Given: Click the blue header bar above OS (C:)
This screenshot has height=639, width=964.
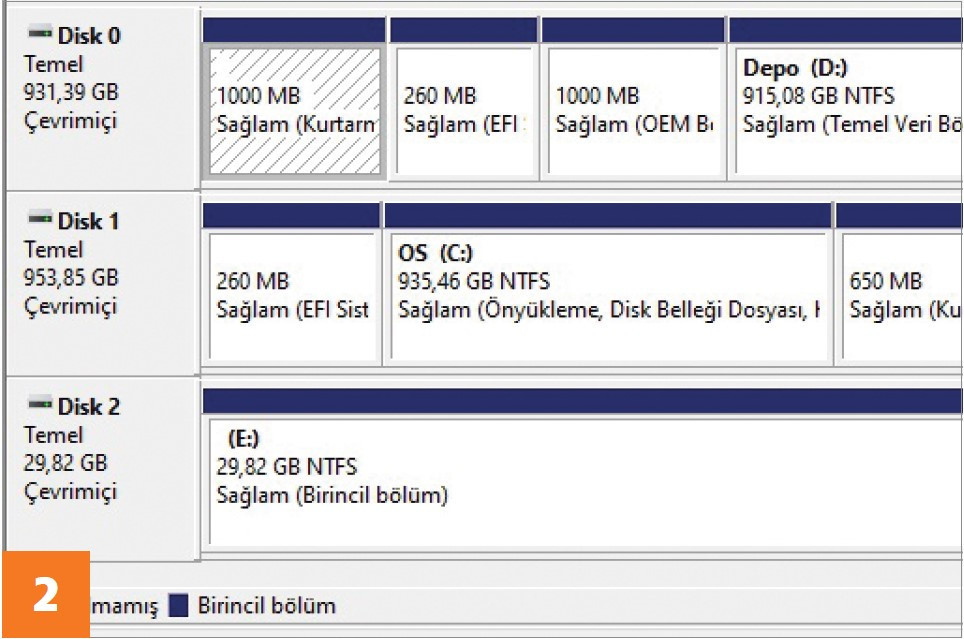Looking at the screenshot, I should tap(608, 215).
